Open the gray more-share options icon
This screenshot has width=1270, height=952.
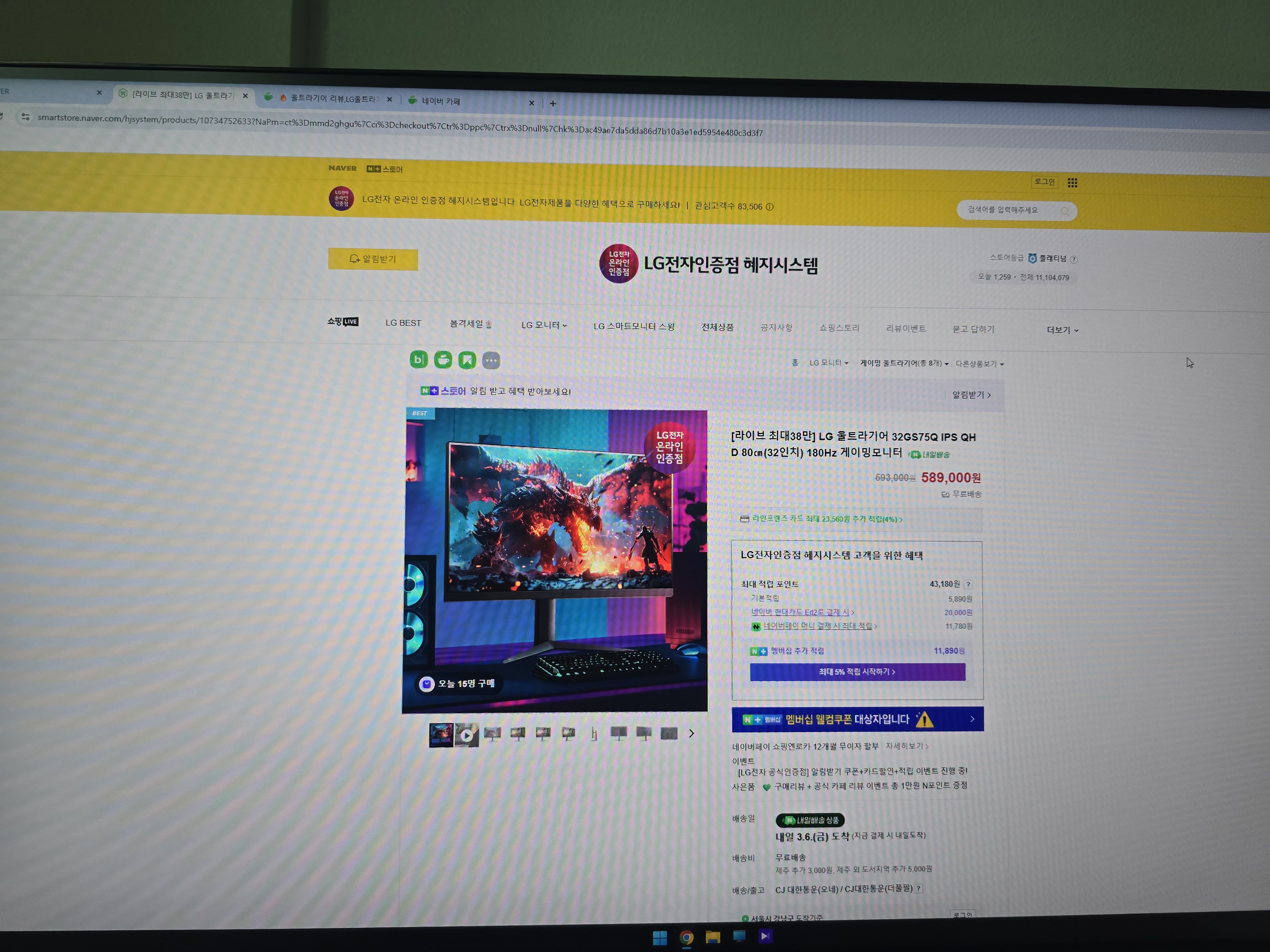491,360
